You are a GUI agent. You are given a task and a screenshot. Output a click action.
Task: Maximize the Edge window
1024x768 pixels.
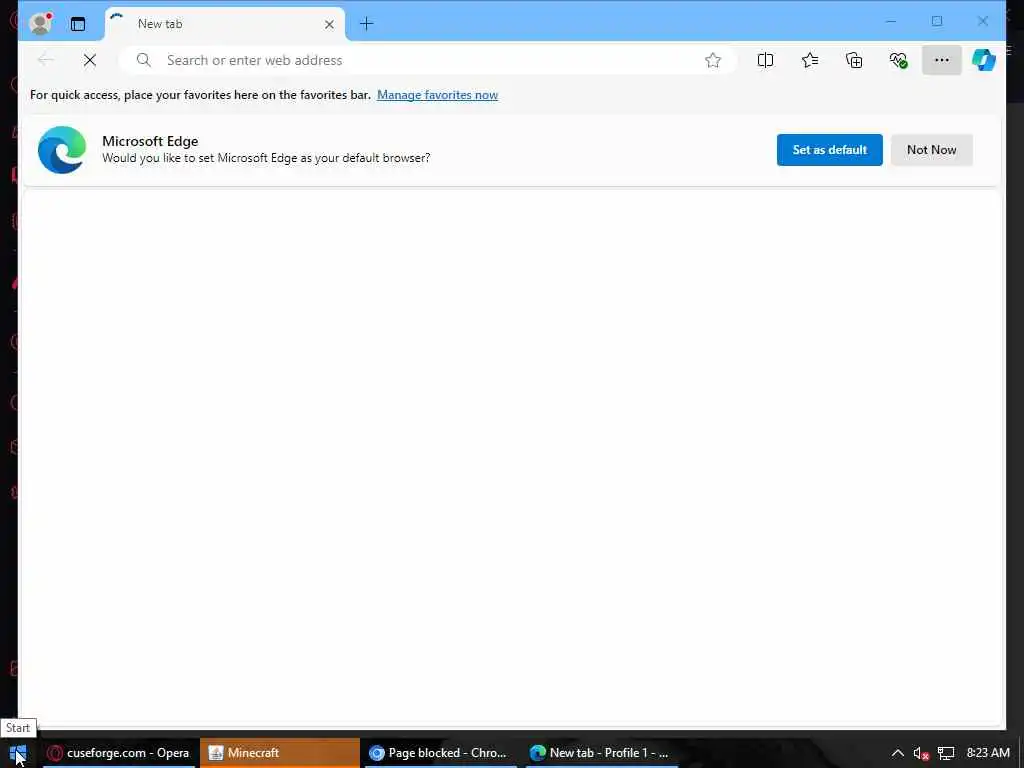point(936,22)
